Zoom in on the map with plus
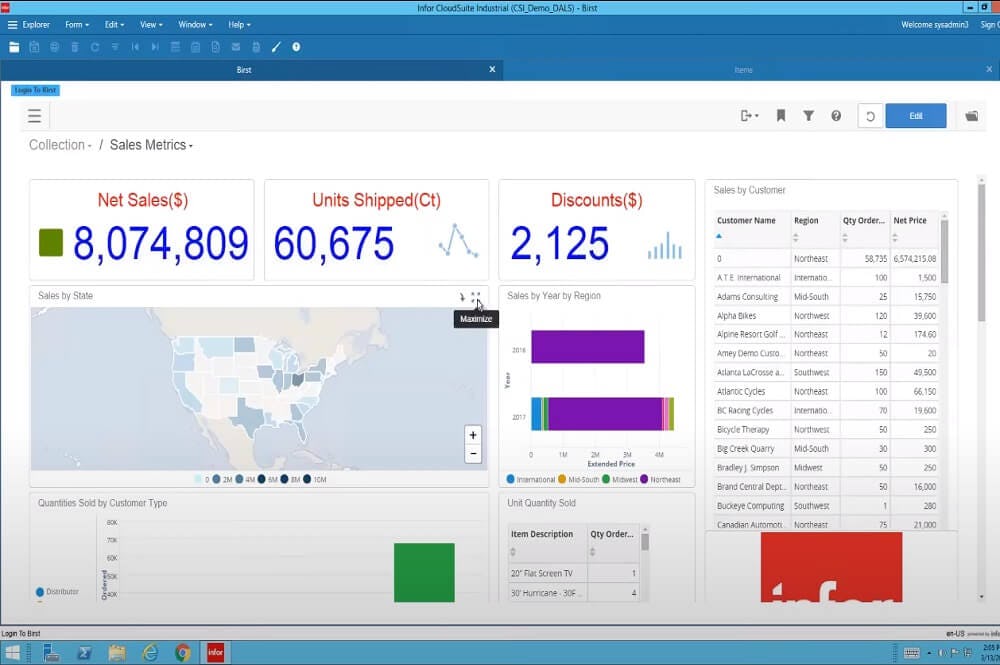This screenshot has height=665, width=1000. pos(473,435)
